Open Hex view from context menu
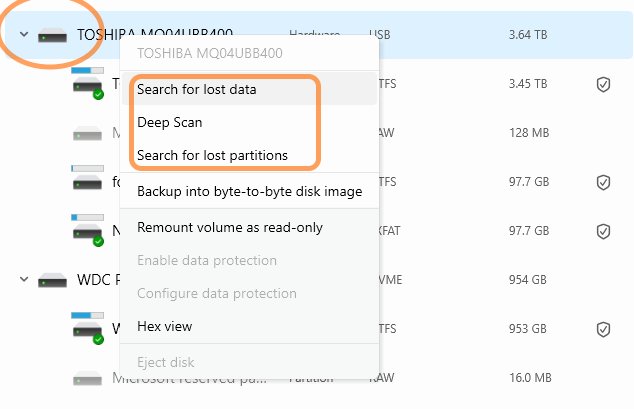Image resolution: width=634 pixels, height=409 pixels. [x=165, y=326]
